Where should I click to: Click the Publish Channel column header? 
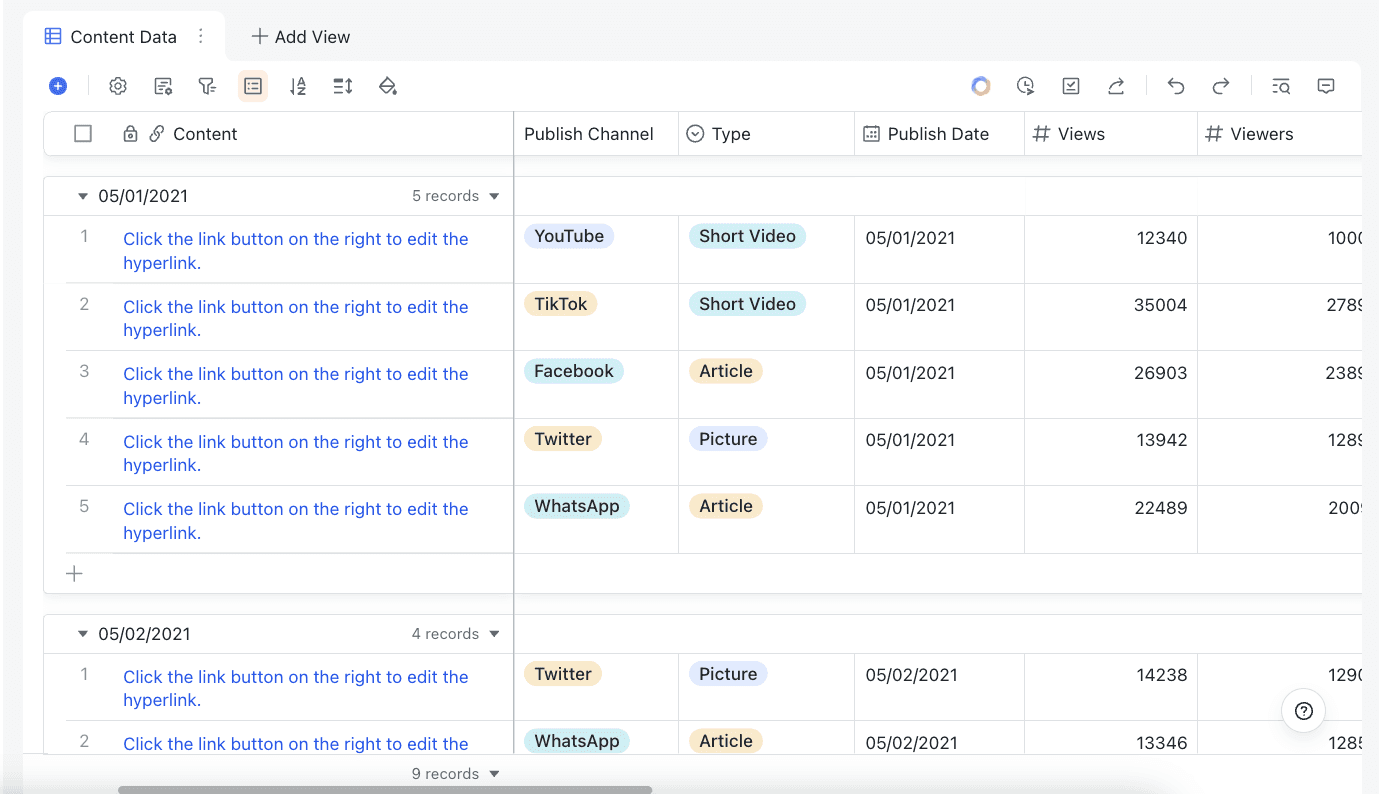click(596, 134)
